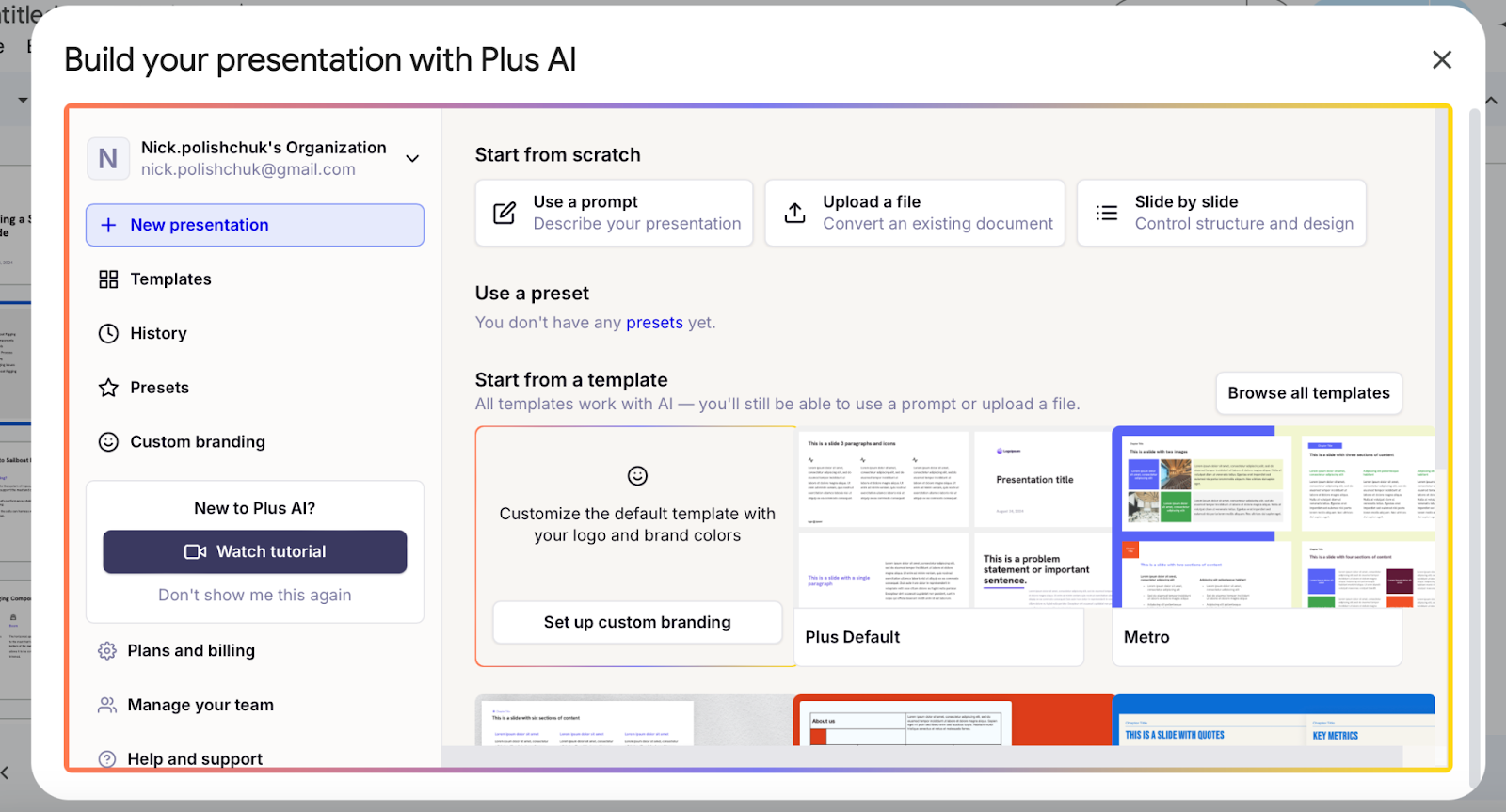The image size is (1506, 812).
Task: Choose the Upload a file option
Action: [915, 213]
